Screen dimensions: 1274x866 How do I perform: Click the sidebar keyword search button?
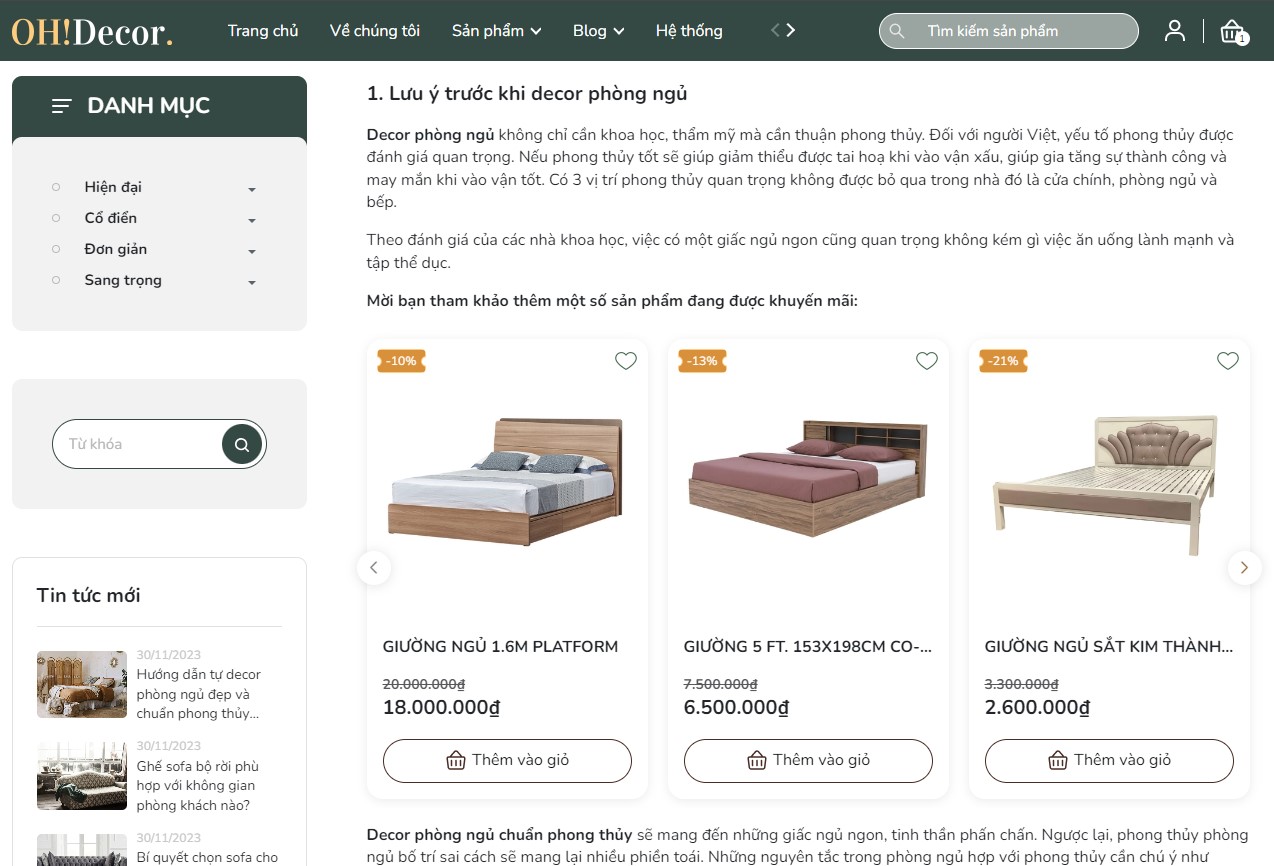242,444
